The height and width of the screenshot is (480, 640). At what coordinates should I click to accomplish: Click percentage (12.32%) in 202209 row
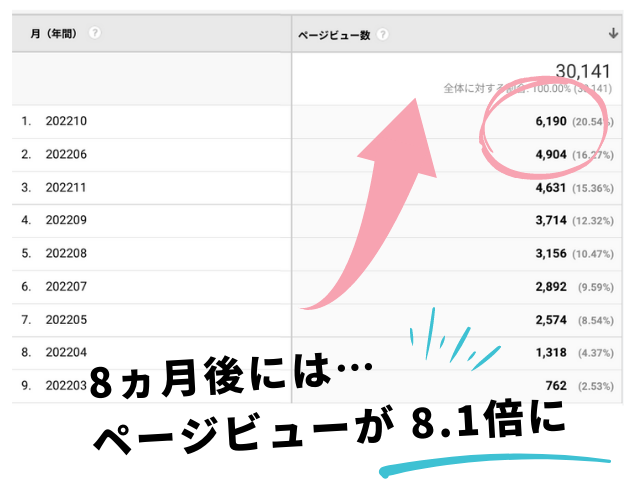pos(593,221)
